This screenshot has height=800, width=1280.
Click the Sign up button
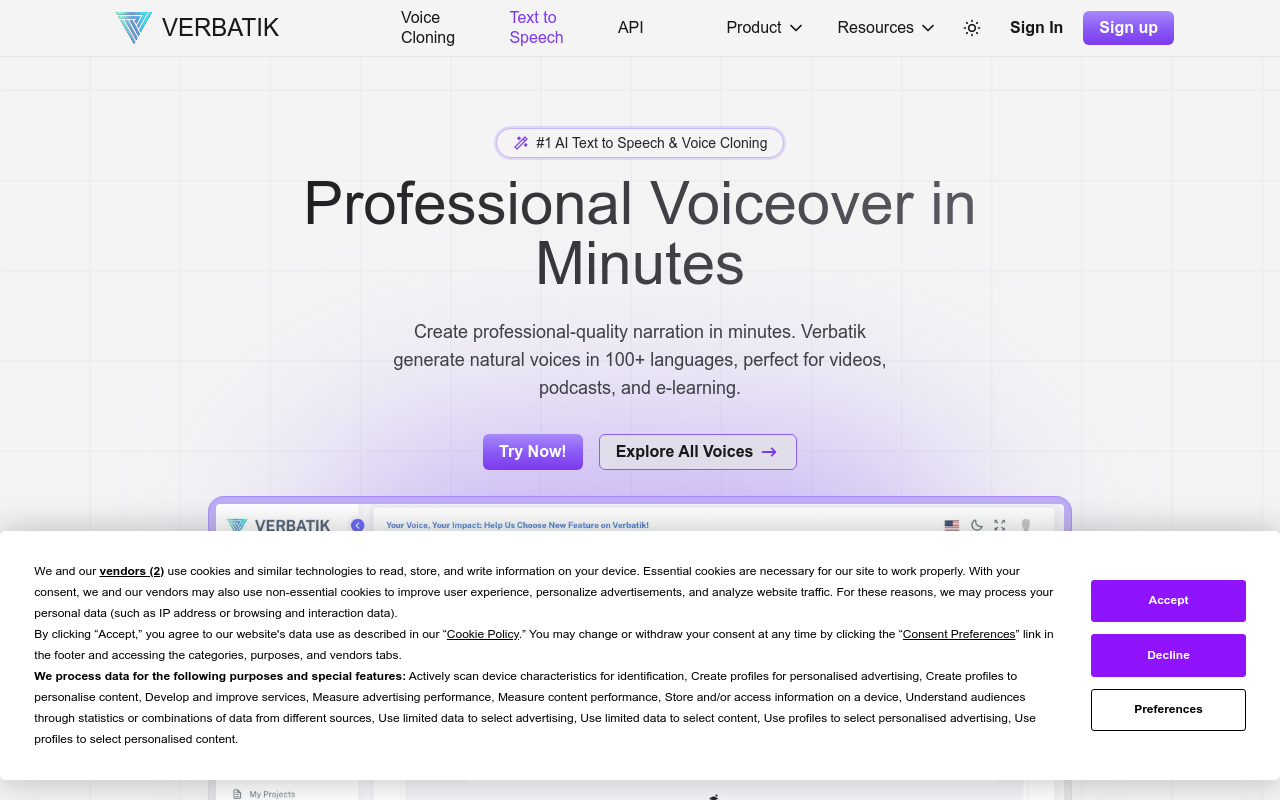pyautogui.click(x=1128, y=28)
